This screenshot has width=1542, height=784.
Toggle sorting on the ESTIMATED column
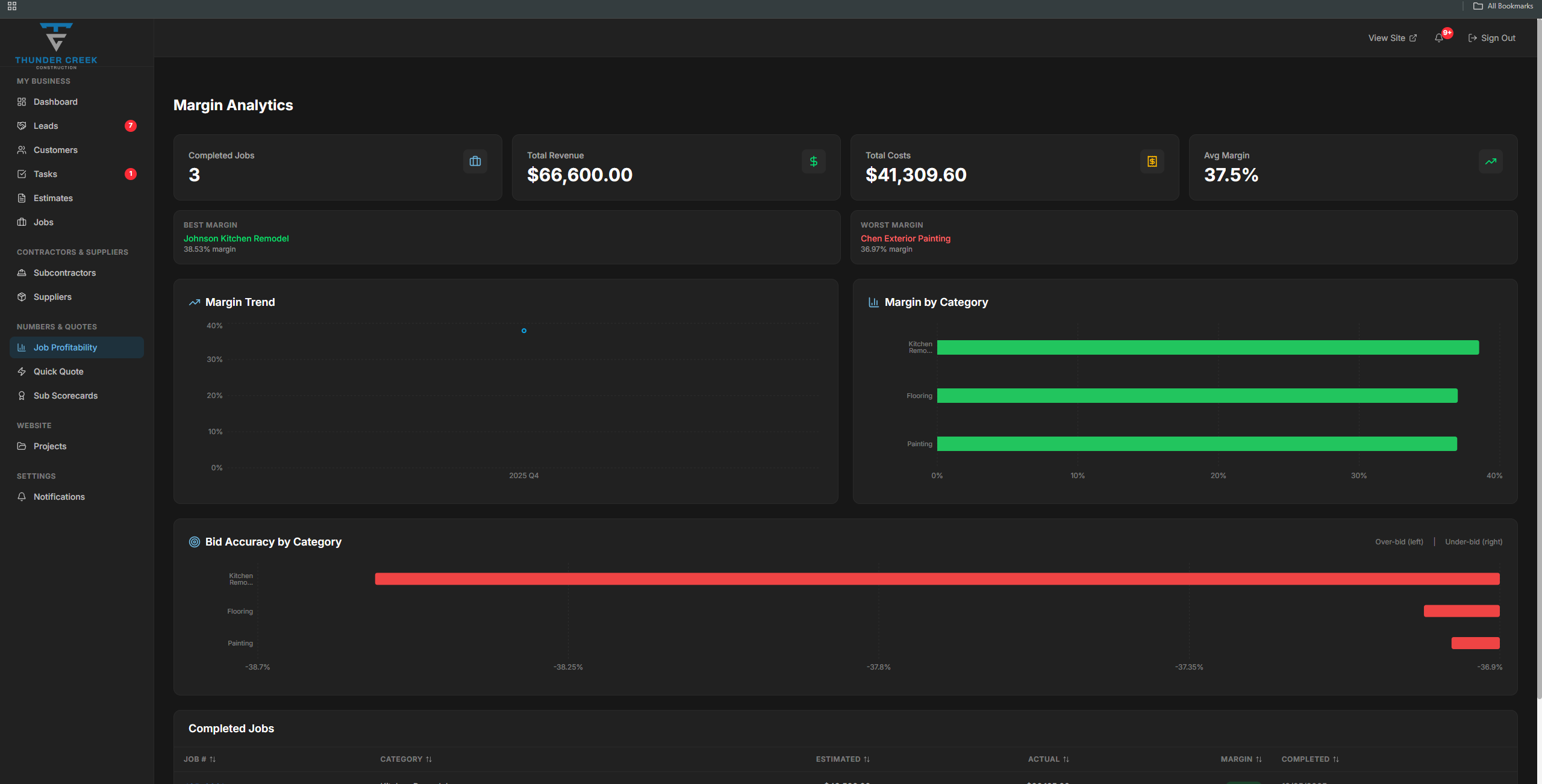843,759
